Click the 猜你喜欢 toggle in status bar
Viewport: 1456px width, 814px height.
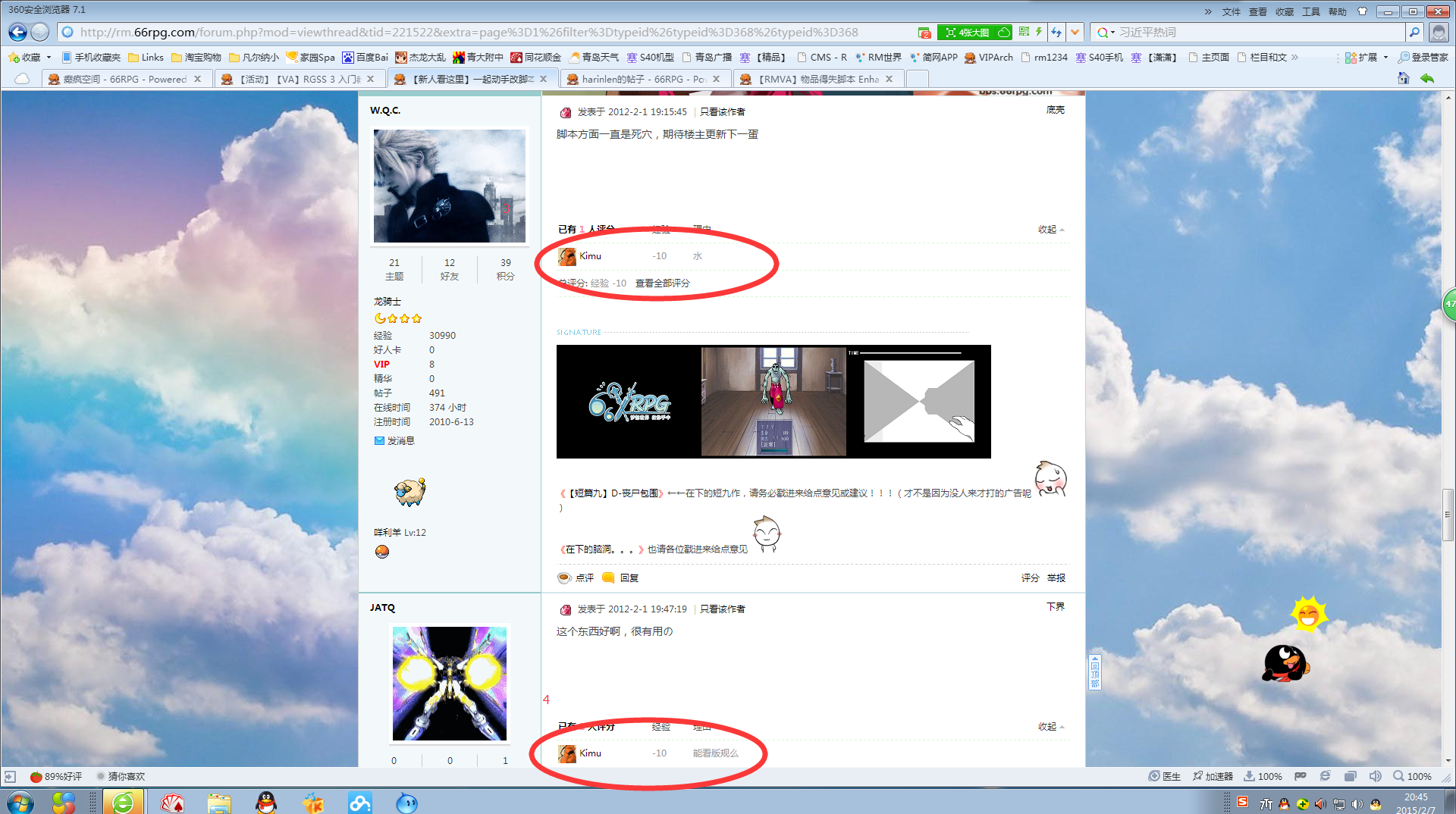pos(121,776)
